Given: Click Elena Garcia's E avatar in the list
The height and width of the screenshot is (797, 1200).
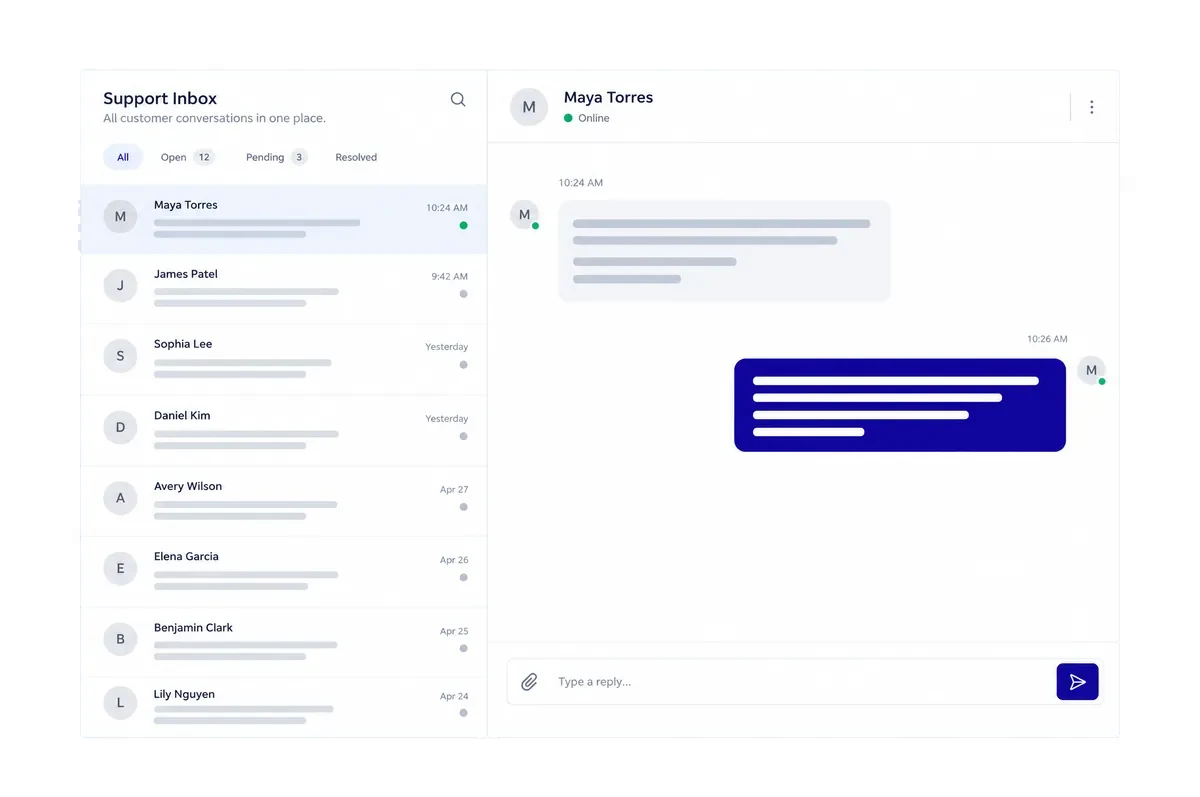Looking at the screenshot, I should coord(120,569).
